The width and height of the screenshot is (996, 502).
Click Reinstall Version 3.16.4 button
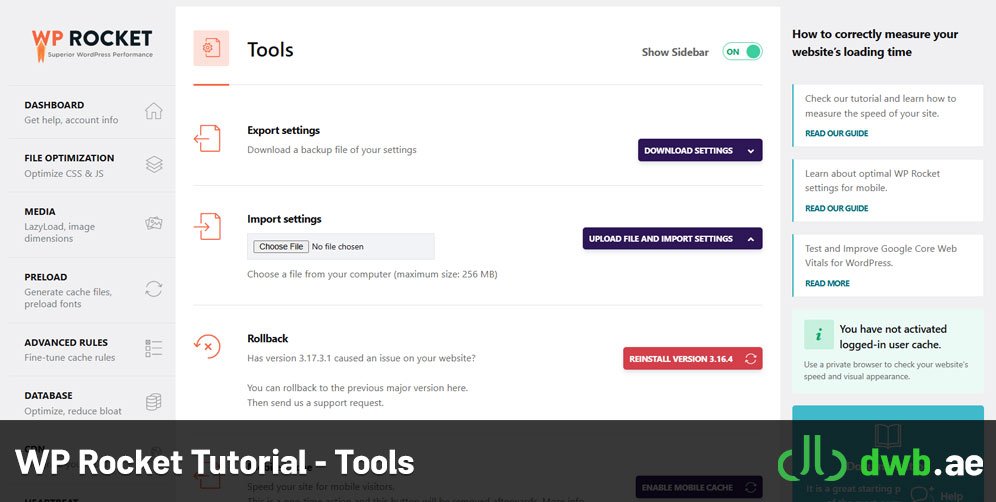692,359
